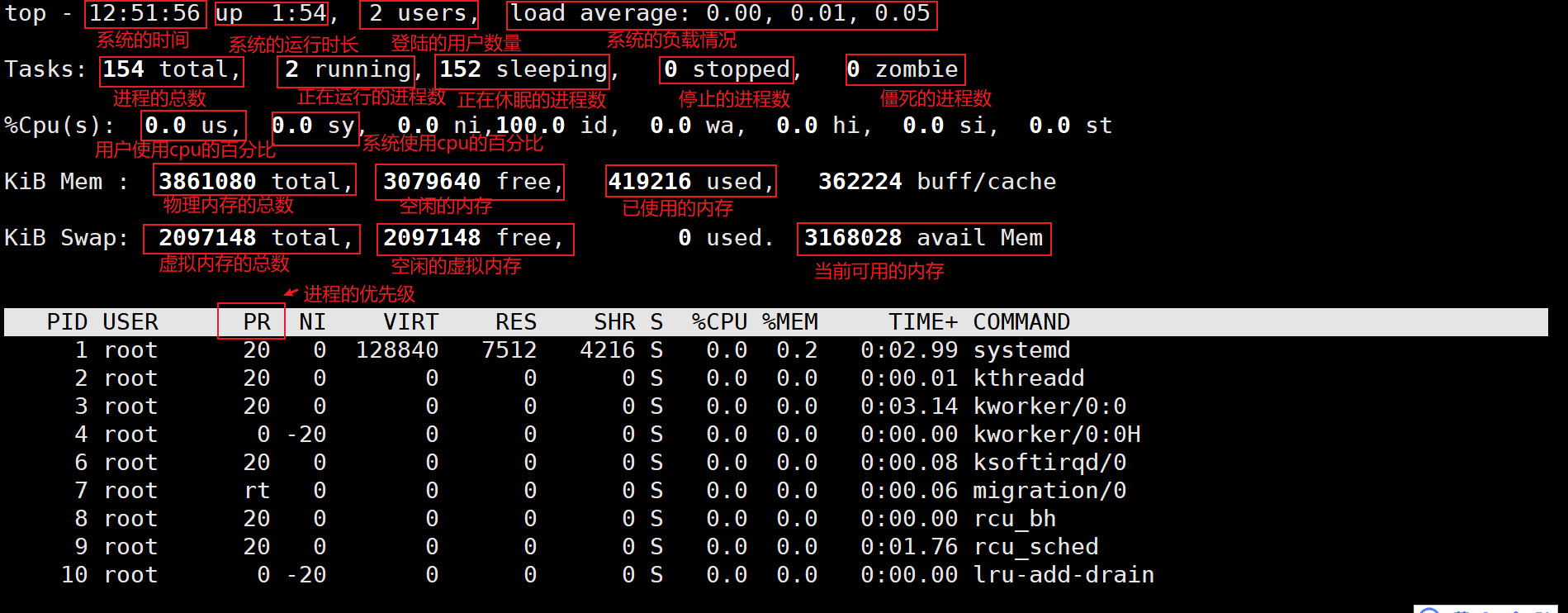Screen dimensions: 1568x613
Task: Click the VIRT column header
Action: (410, 321)
